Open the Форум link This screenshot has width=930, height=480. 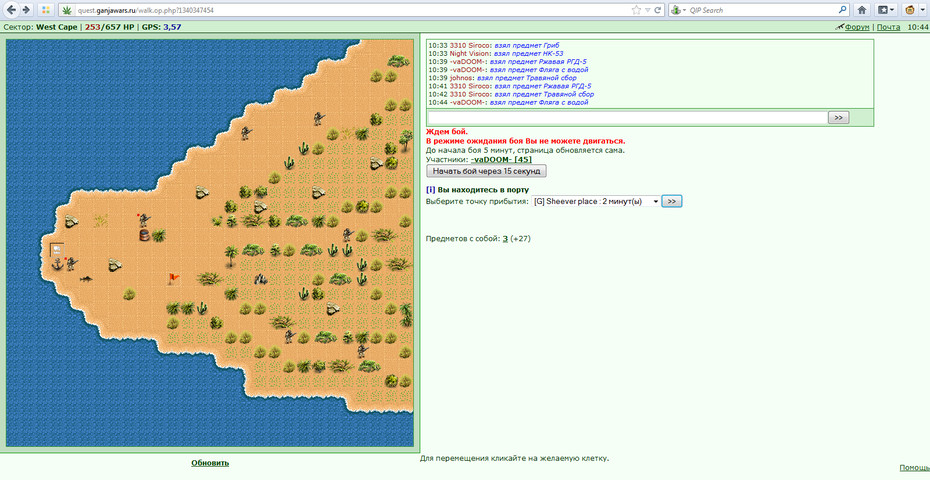tap(857, 27)
